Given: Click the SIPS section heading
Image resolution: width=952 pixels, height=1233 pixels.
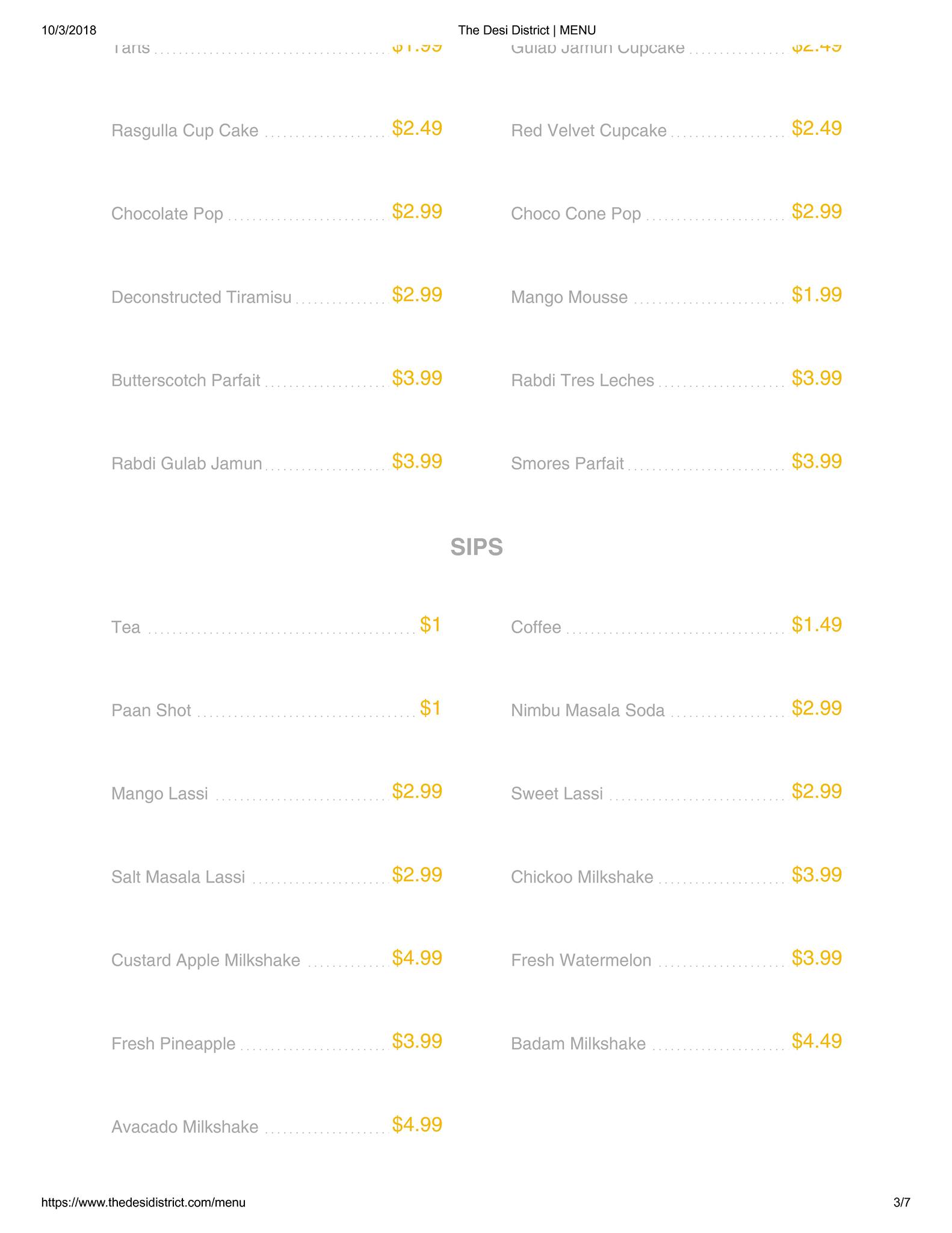Looking at the screenshot, I should 476,547.
